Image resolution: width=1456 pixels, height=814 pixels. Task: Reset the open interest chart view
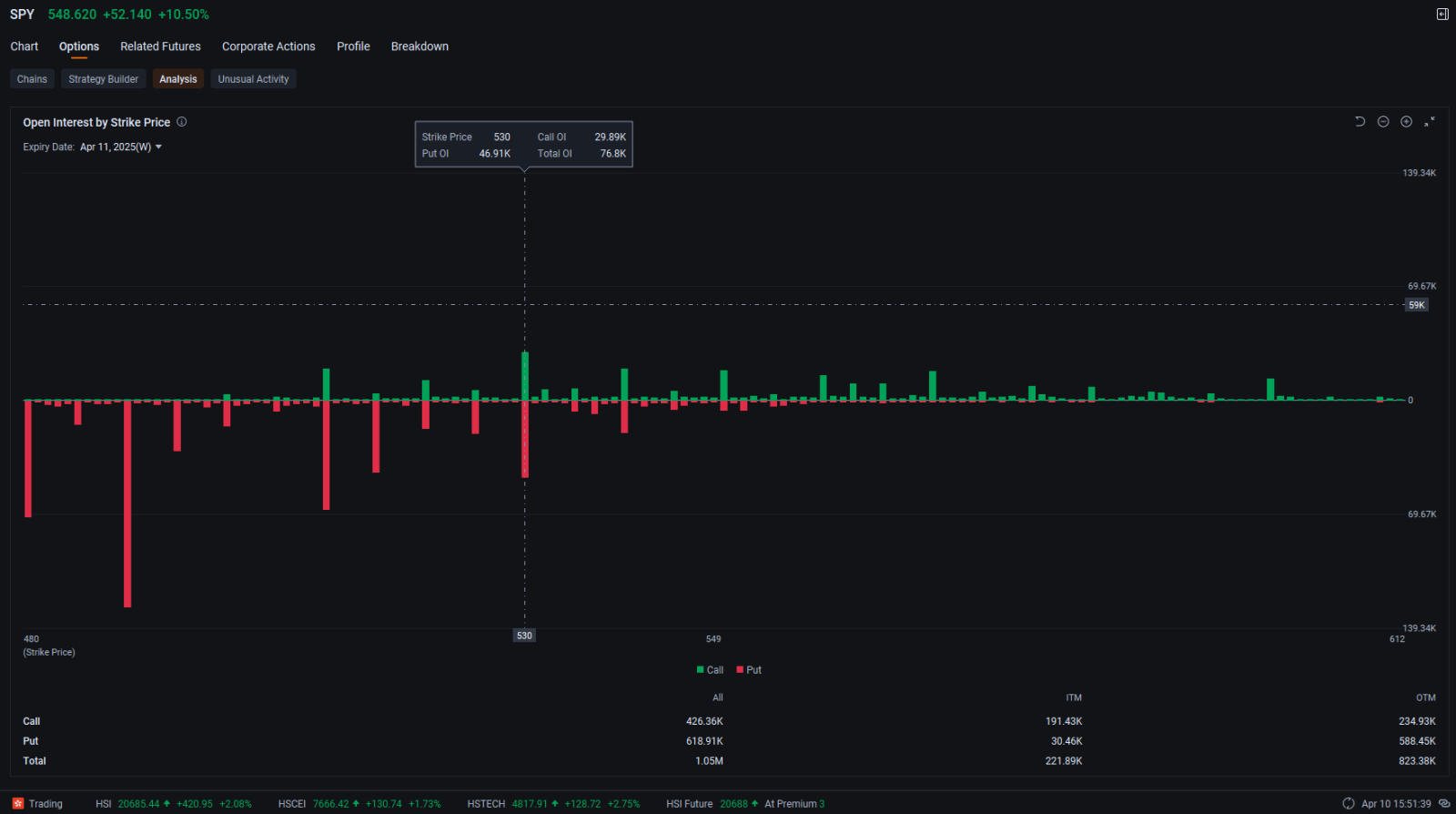(1360, 121)
